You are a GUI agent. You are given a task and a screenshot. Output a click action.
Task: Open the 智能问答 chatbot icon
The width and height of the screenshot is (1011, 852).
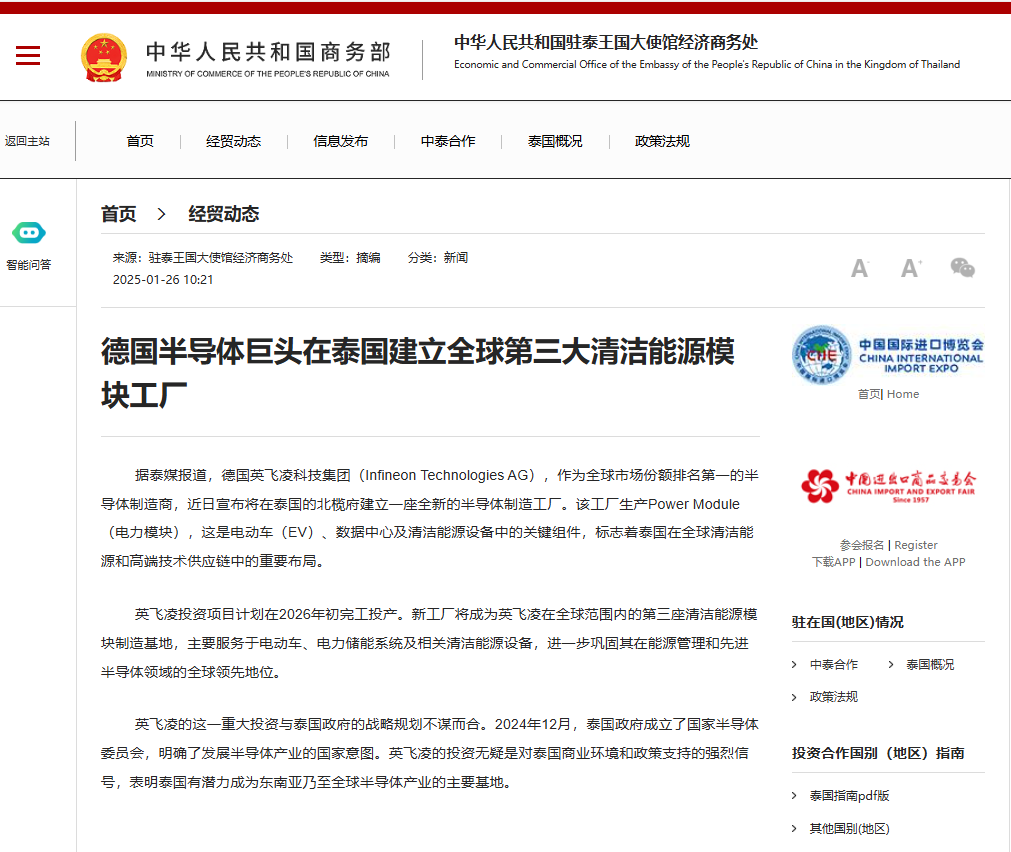[28, 233]
